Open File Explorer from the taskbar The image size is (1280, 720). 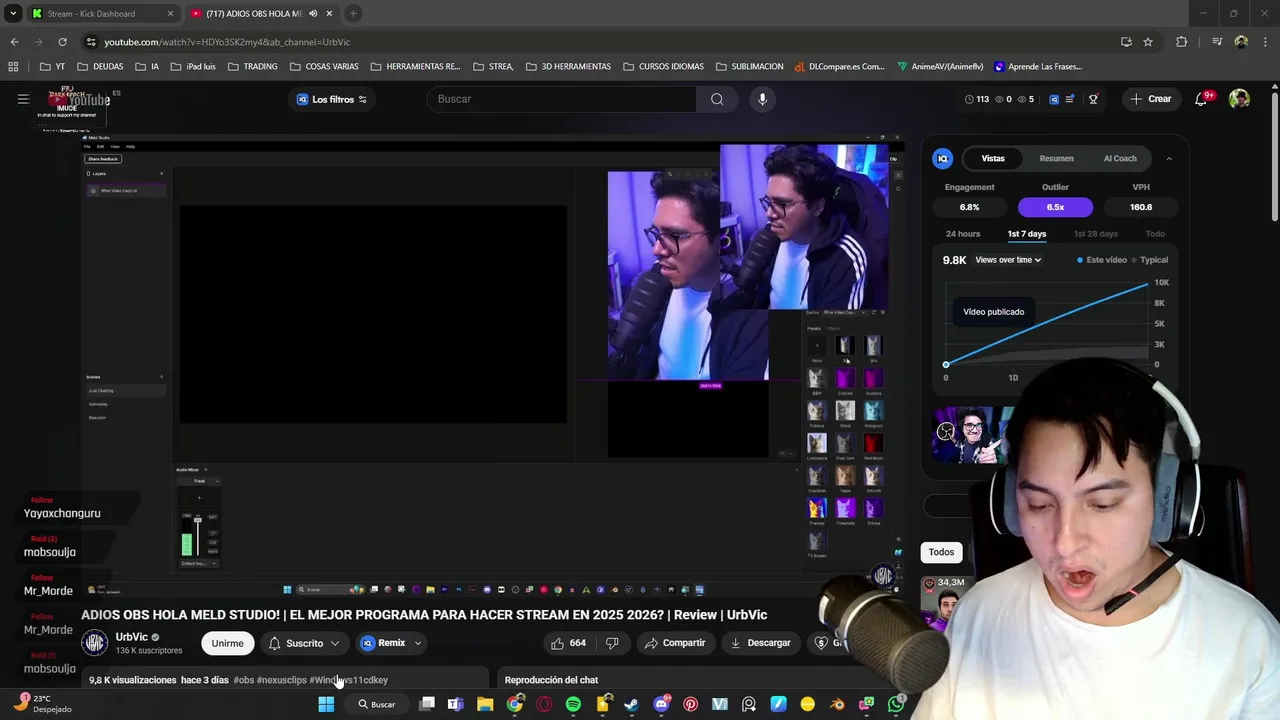[x=485, y=704]
